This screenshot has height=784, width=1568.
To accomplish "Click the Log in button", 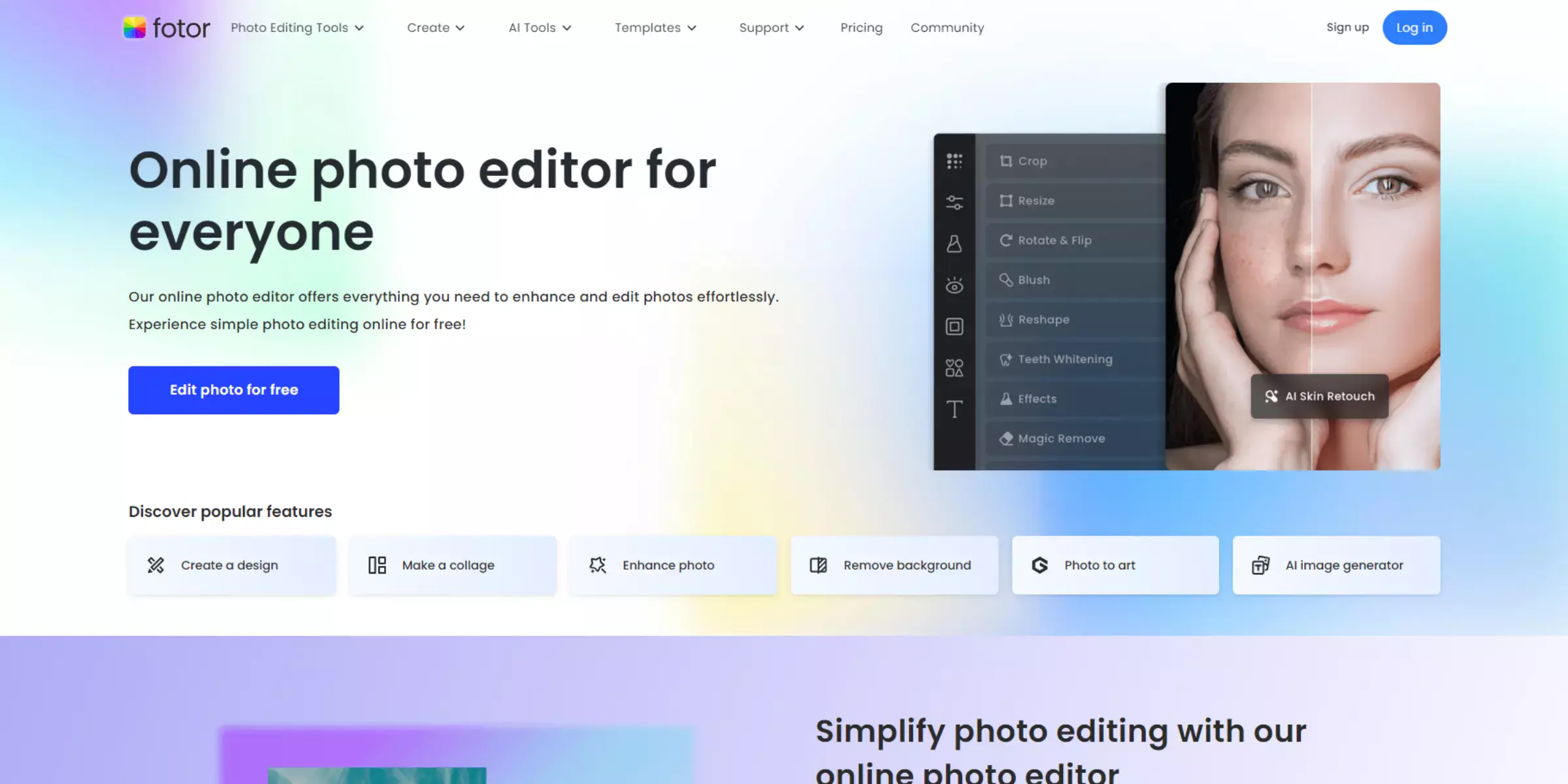I will (1414, 27).
